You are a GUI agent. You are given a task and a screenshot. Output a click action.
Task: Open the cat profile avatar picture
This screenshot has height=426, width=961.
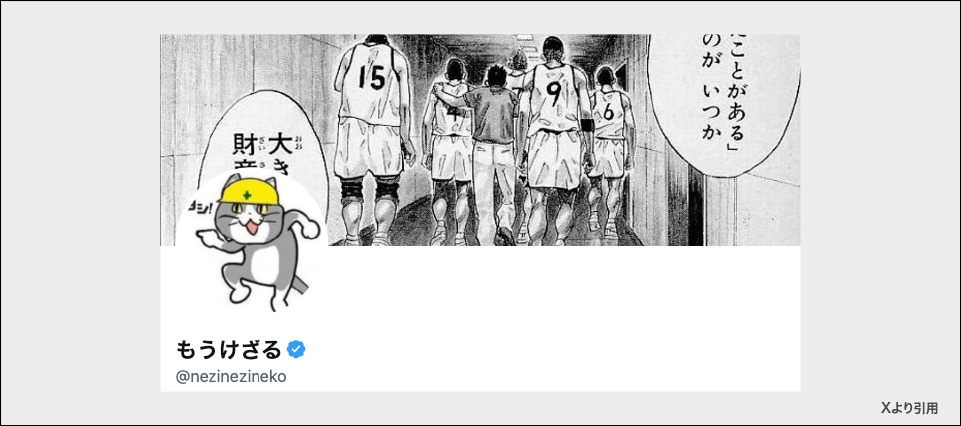[x=252, y=243]
